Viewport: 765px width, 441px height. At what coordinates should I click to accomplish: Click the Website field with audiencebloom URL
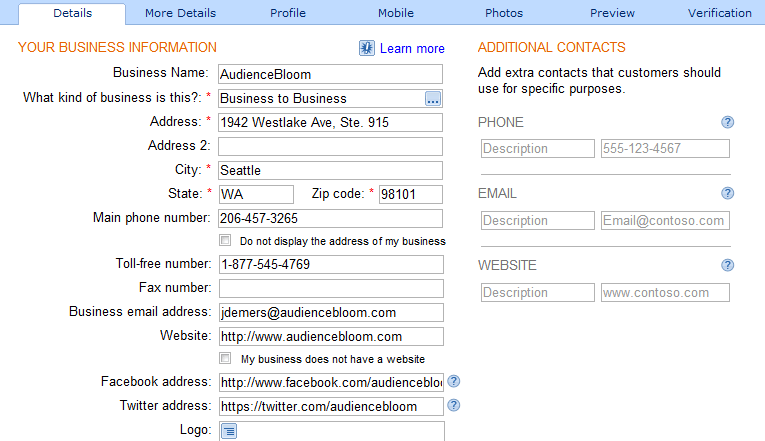331,336
